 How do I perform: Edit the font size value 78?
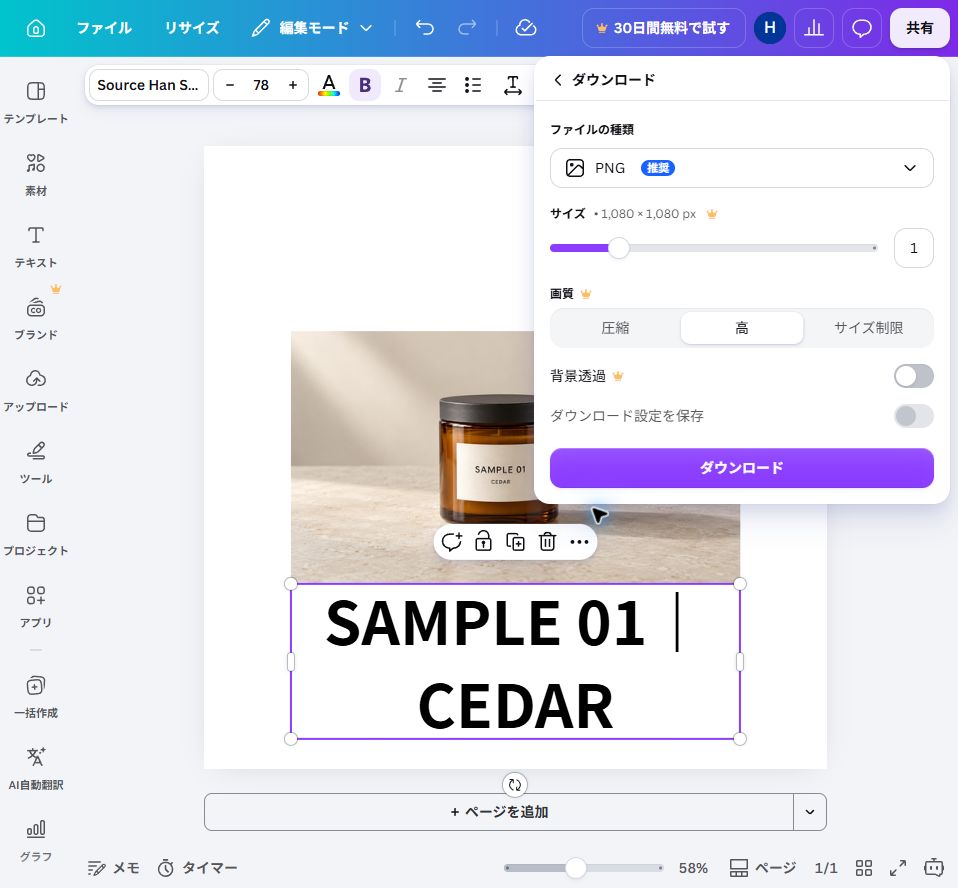point(261,85)
